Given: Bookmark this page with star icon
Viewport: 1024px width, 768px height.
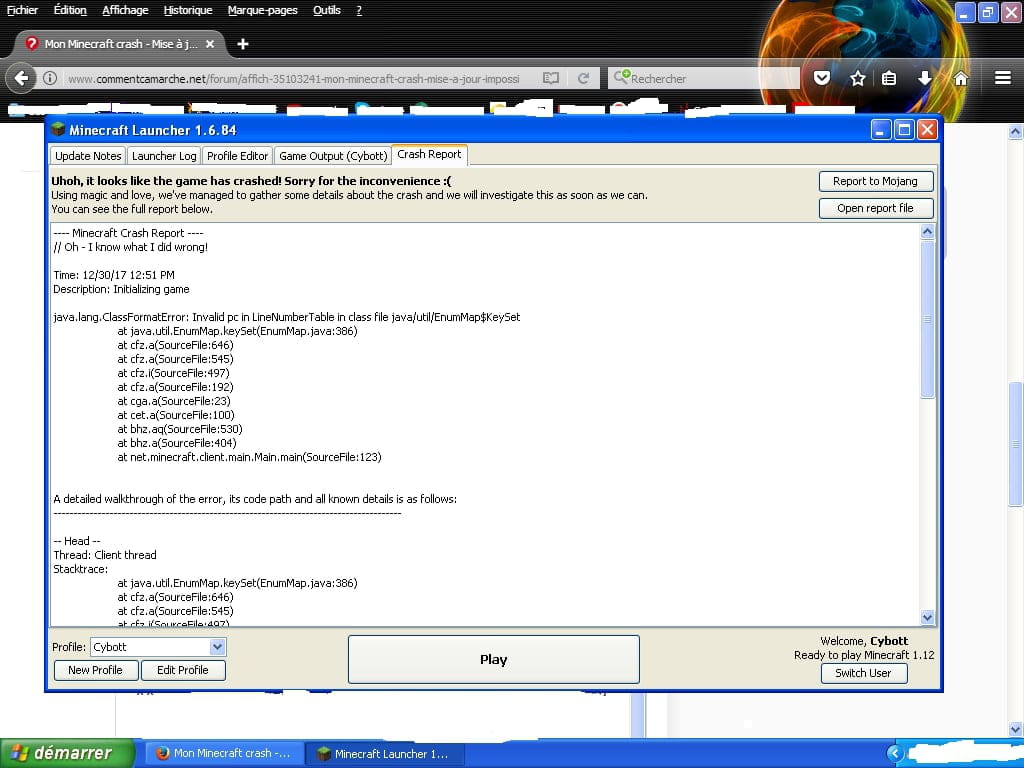Looking at the screenshot, I should pos(857,78).
